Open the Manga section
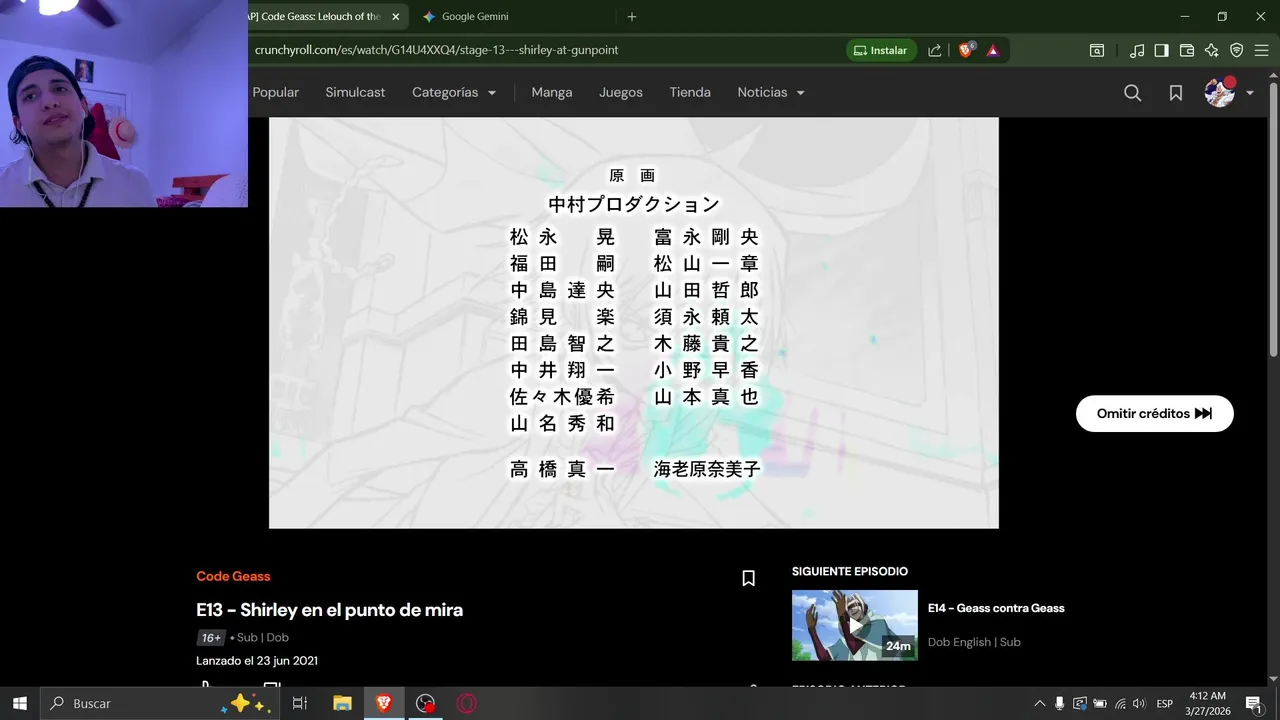Viewport: 1280px width, 720px height. 552,92
